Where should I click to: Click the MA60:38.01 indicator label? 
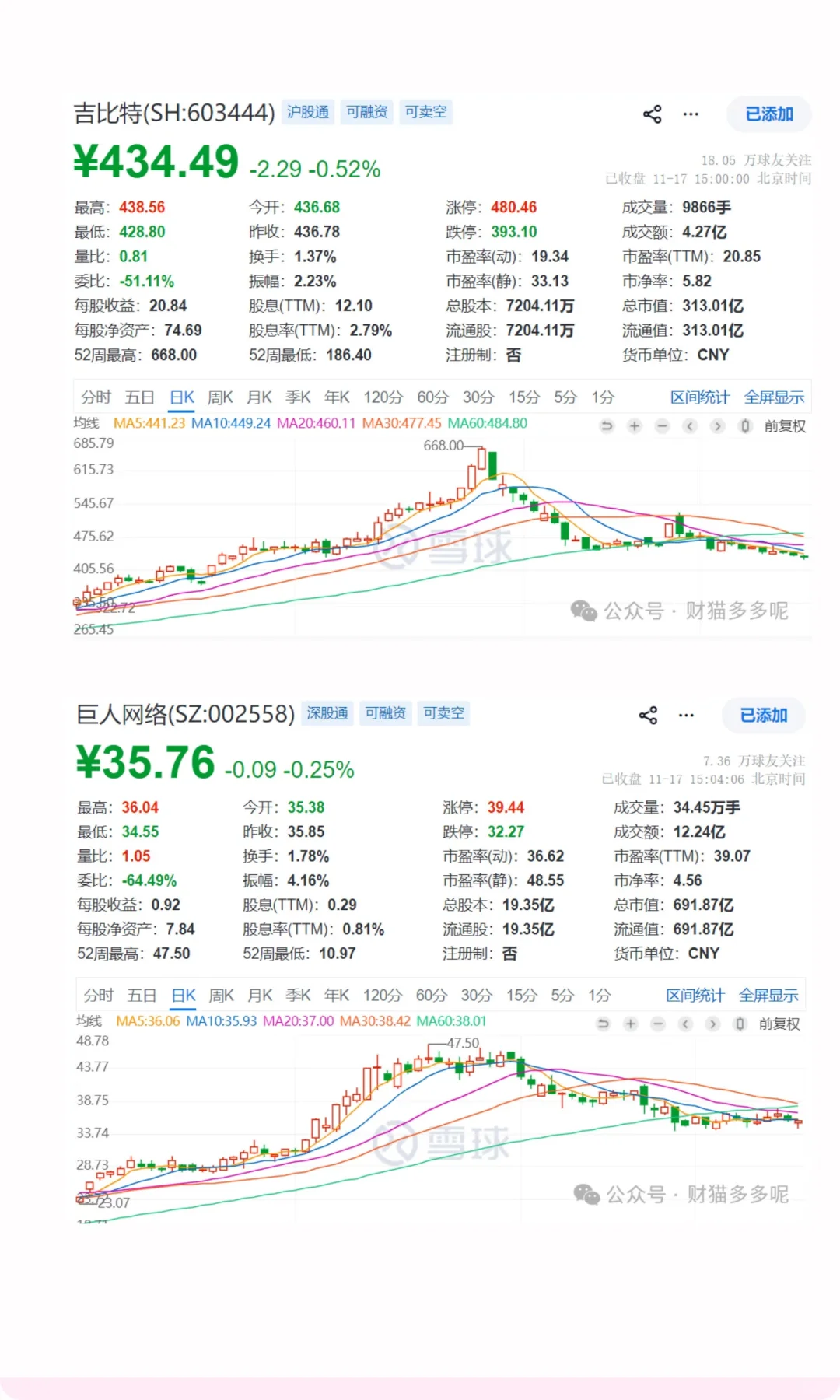pos(451,1021)
